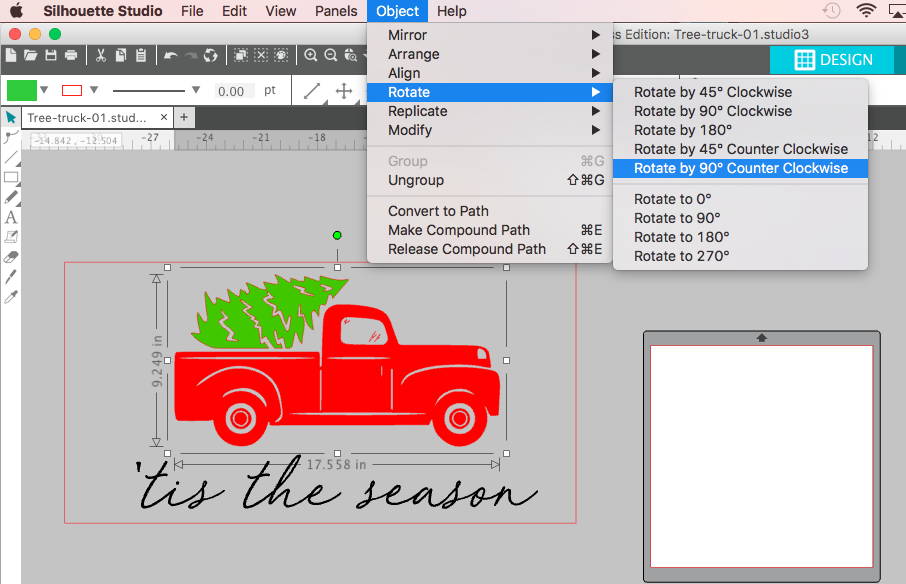
Task: Choose the Eraser tool
Action: (11, 257)
